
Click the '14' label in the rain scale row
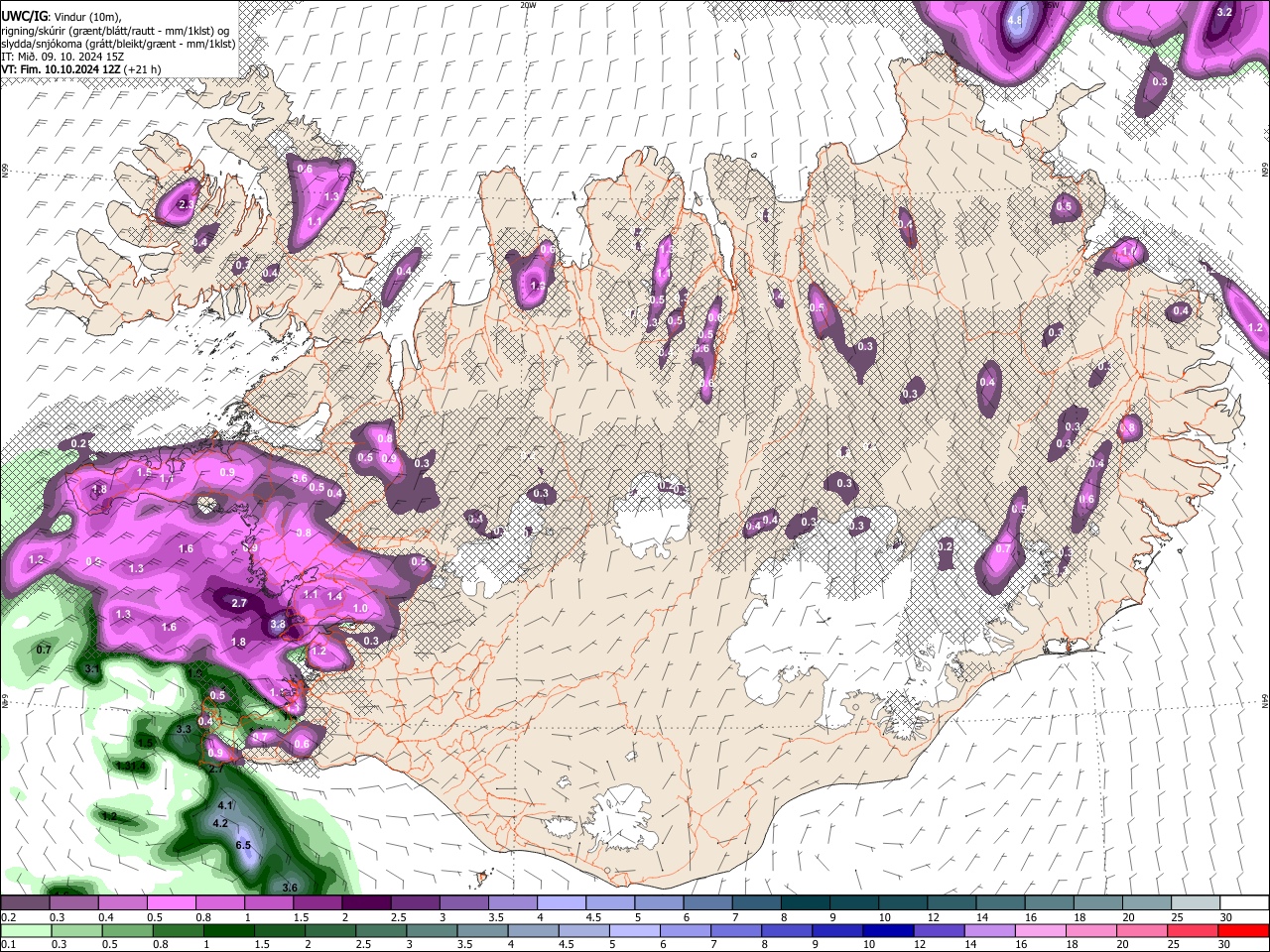[x=969, y=945]
